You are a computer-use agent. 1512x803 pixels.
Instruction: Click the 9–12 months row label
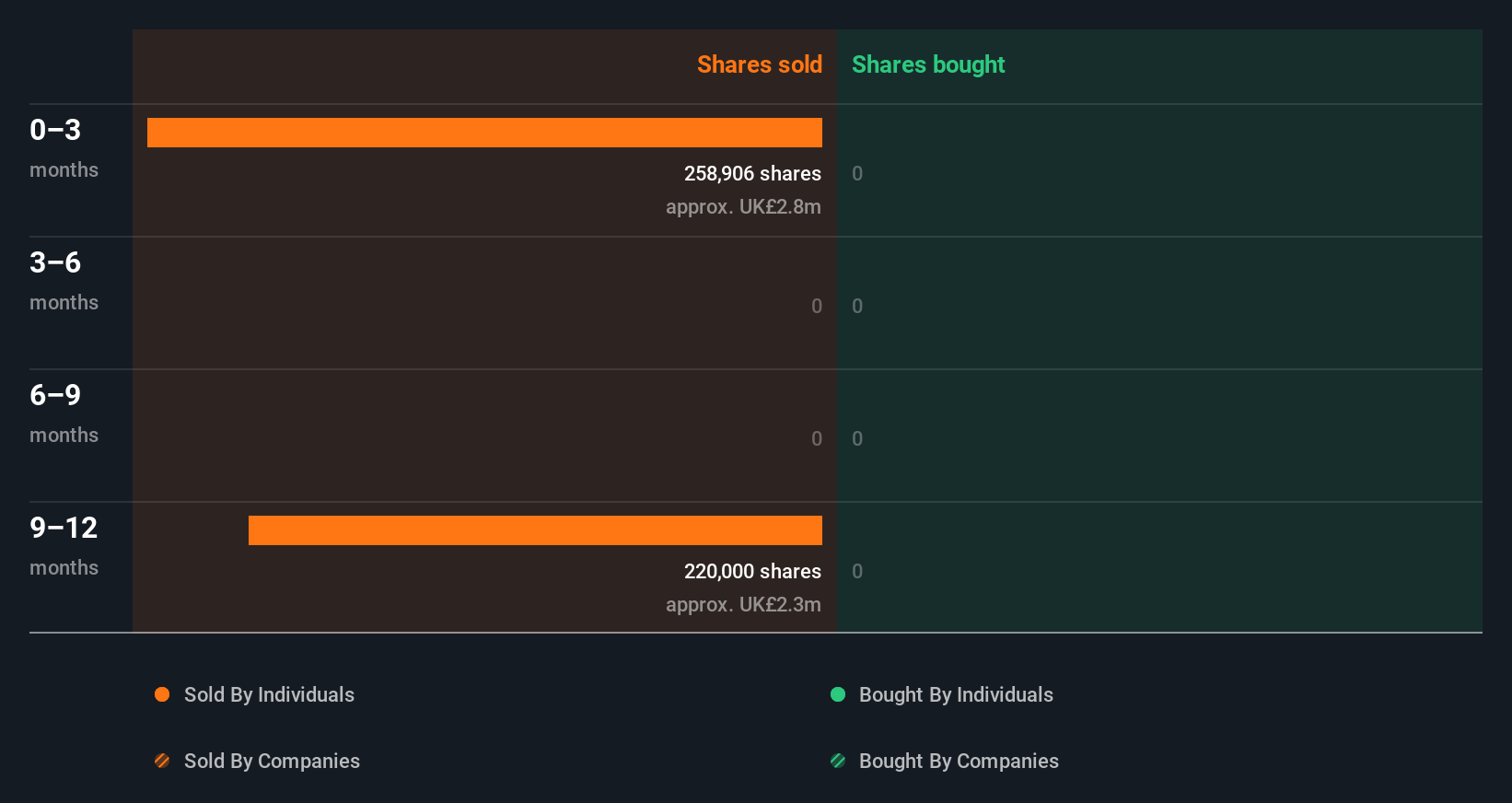(x=64, y=545)
